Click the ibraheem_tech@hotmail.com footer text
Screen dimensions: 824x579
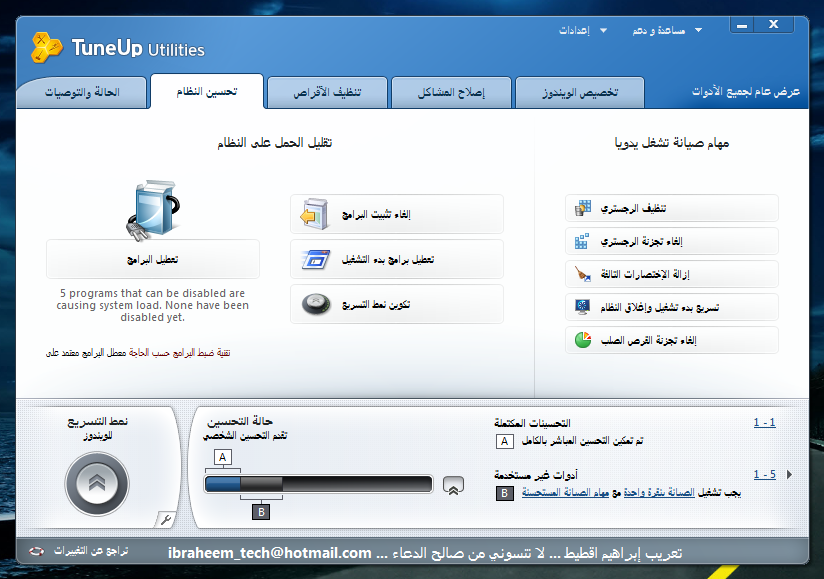[270, 553]
